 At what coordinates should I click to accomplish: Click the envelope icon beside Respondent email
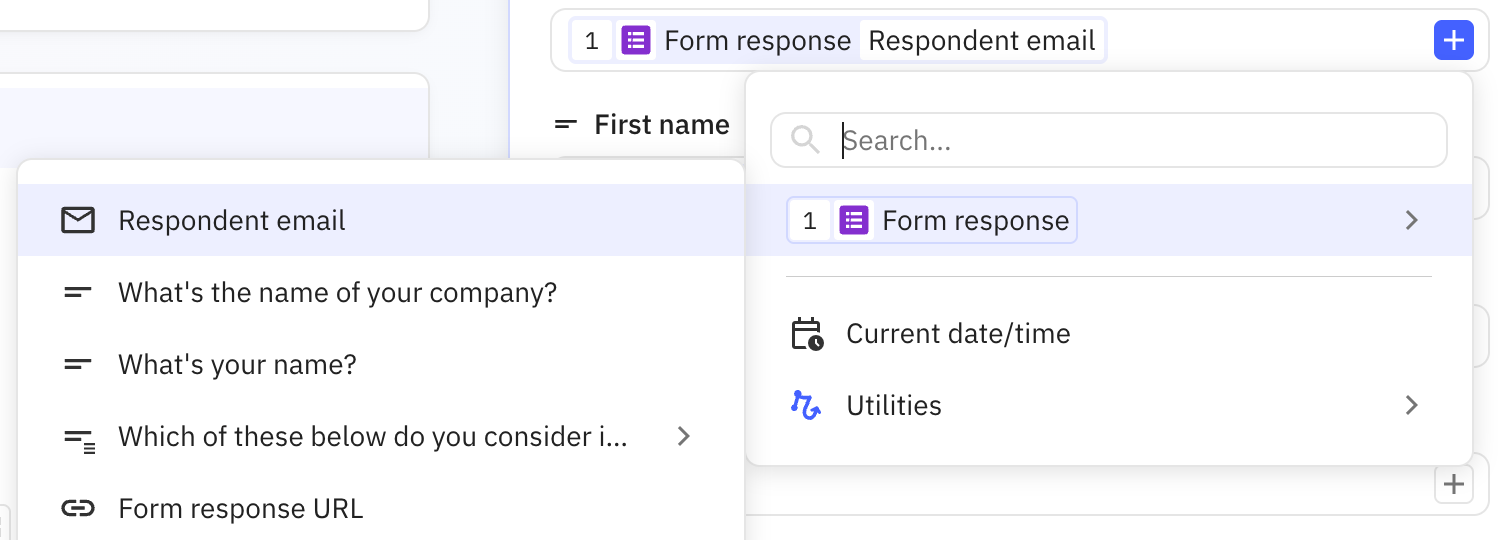78,220
